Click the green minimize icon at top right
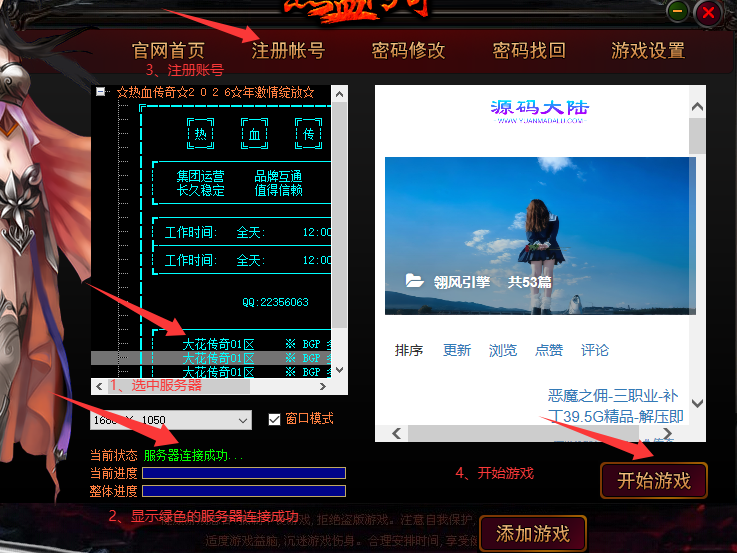Screen dimensions: 737x553 tap(679, 13)
